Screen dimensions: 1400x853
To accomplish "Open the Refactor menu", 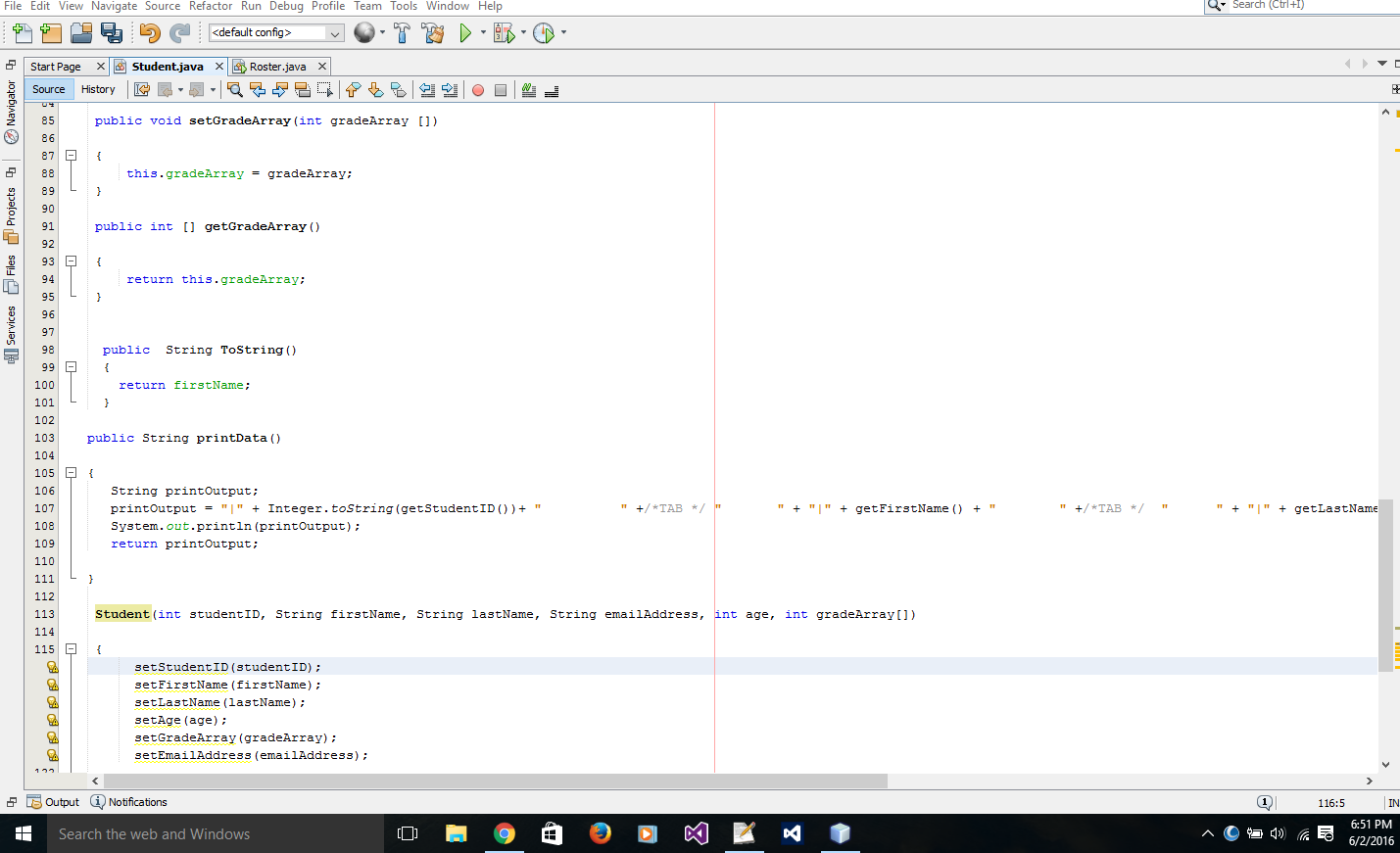I will (x=211, y=6).
